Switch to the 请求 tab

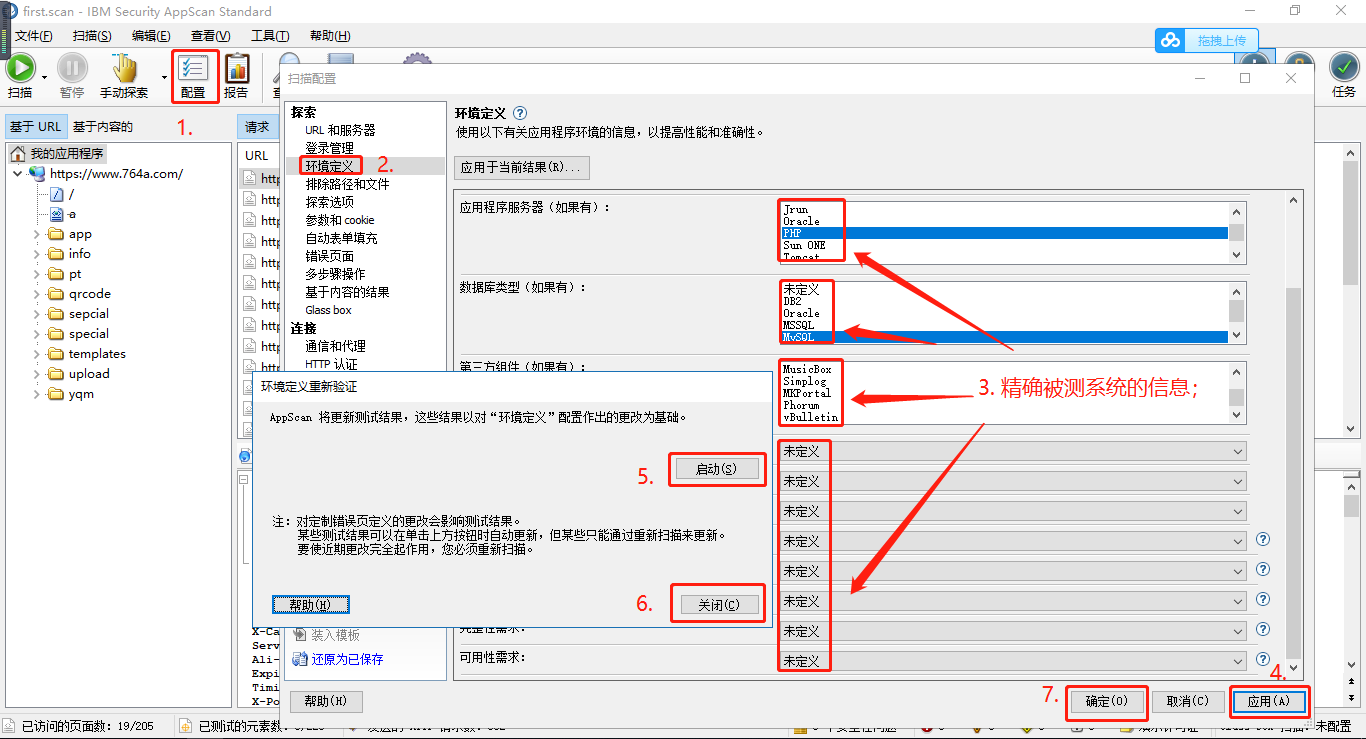[x=257, y=127]
